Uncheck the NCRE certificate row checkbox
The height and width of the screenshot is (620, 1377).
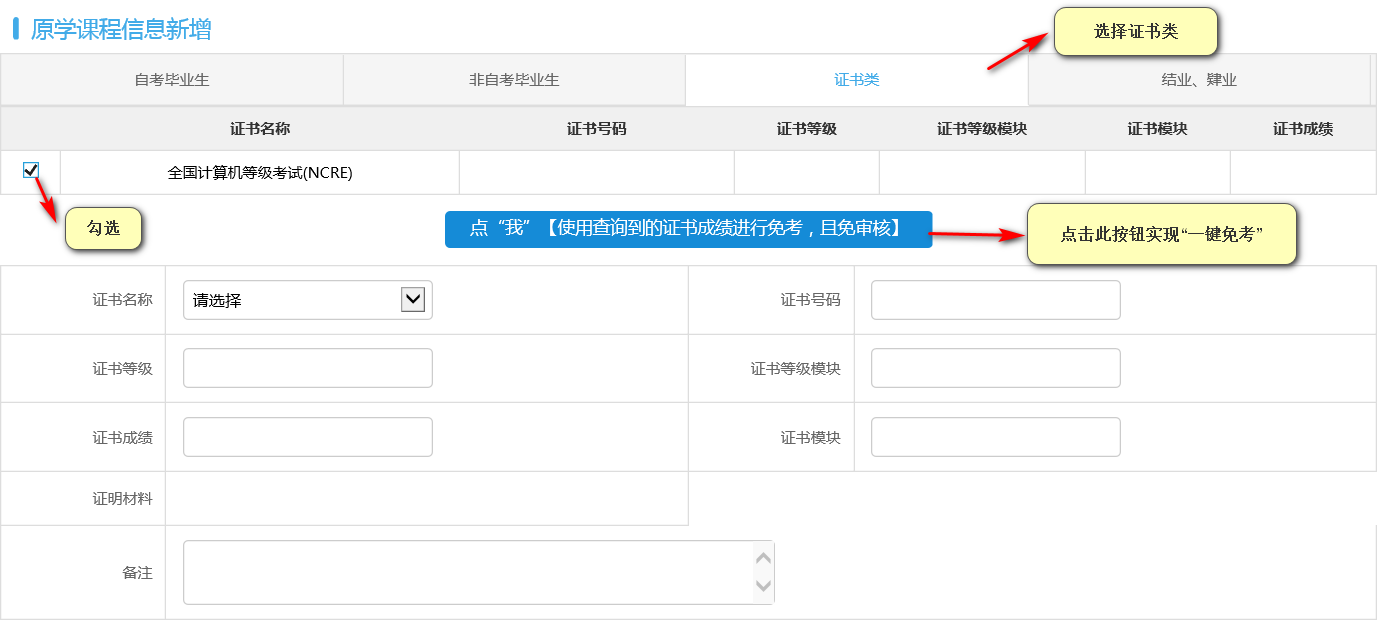coord(30,171)
